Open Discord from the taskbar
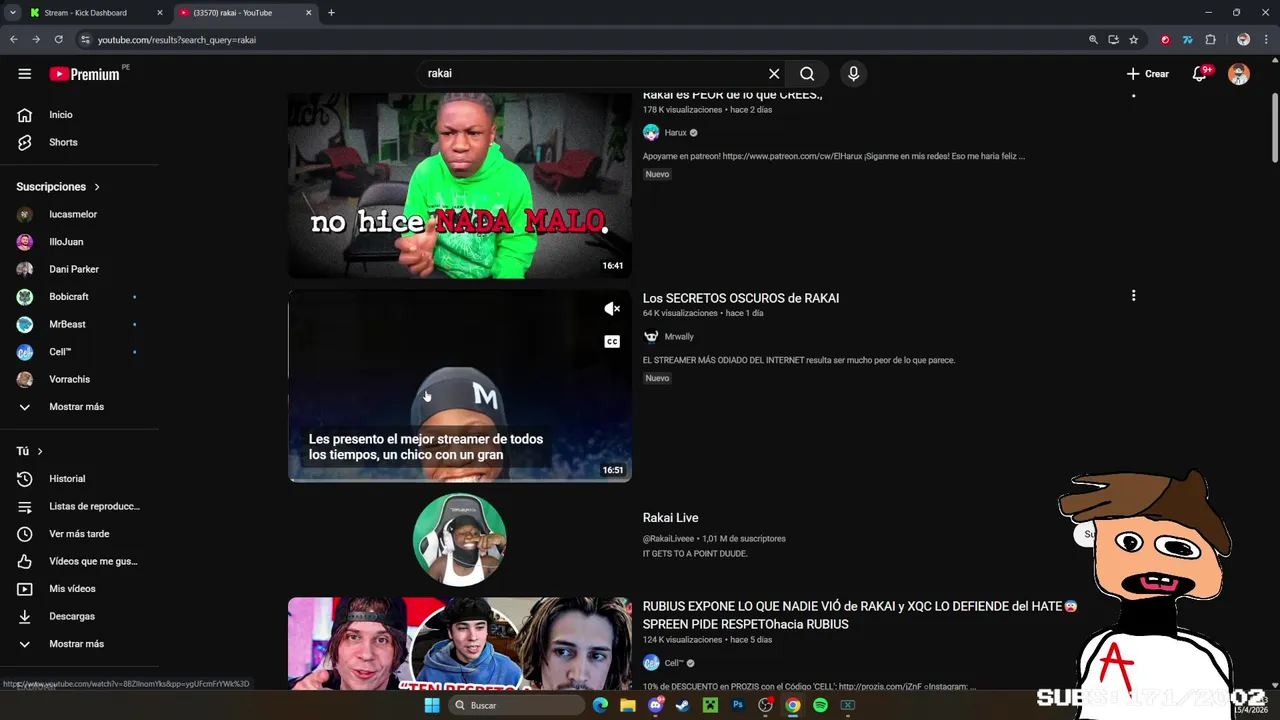This screenshot has width=1280, height=720. 656,705
